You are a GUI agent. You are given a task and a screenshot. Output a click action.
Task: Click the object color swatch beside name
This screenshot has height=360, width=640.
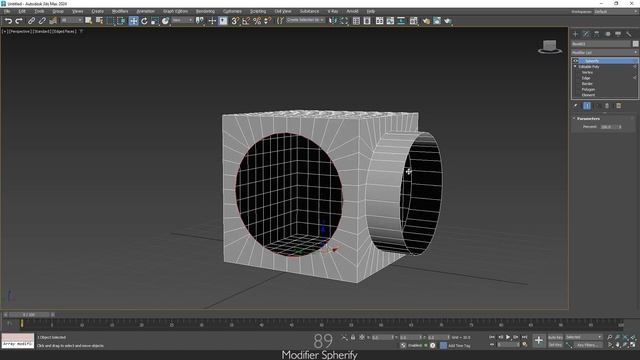tap(636, 44)
